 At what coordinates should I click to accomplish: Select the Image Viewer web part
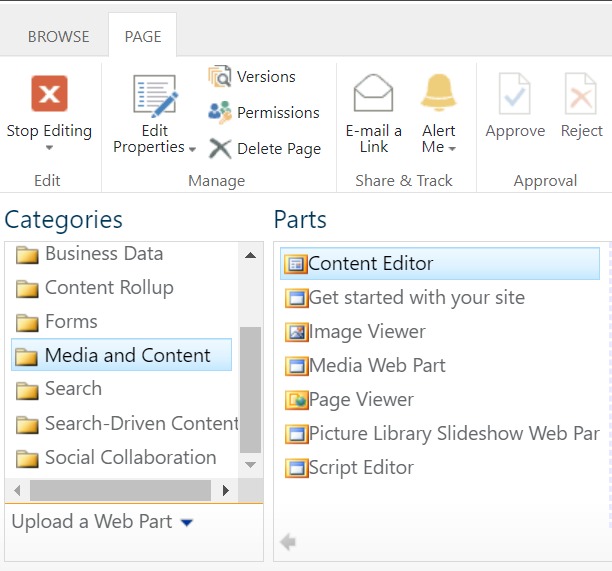point(355,332)
